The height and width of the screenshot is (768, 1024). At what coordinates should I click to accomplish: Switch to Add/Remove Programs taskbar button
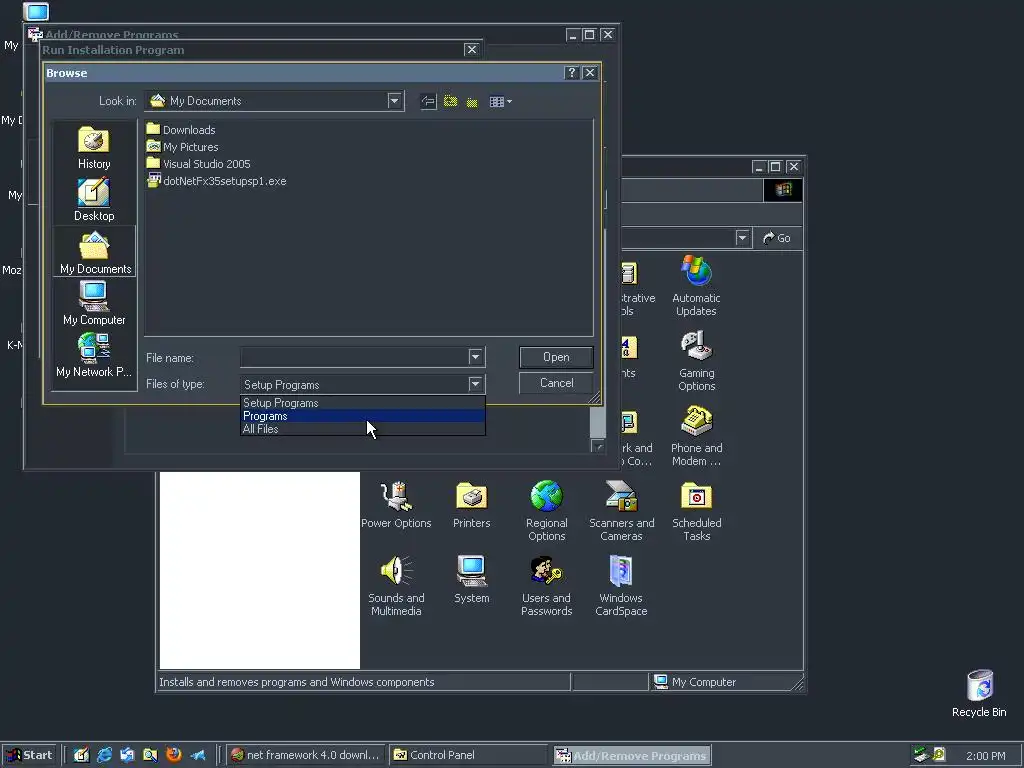pyautogui.click(x=632, y=756)
